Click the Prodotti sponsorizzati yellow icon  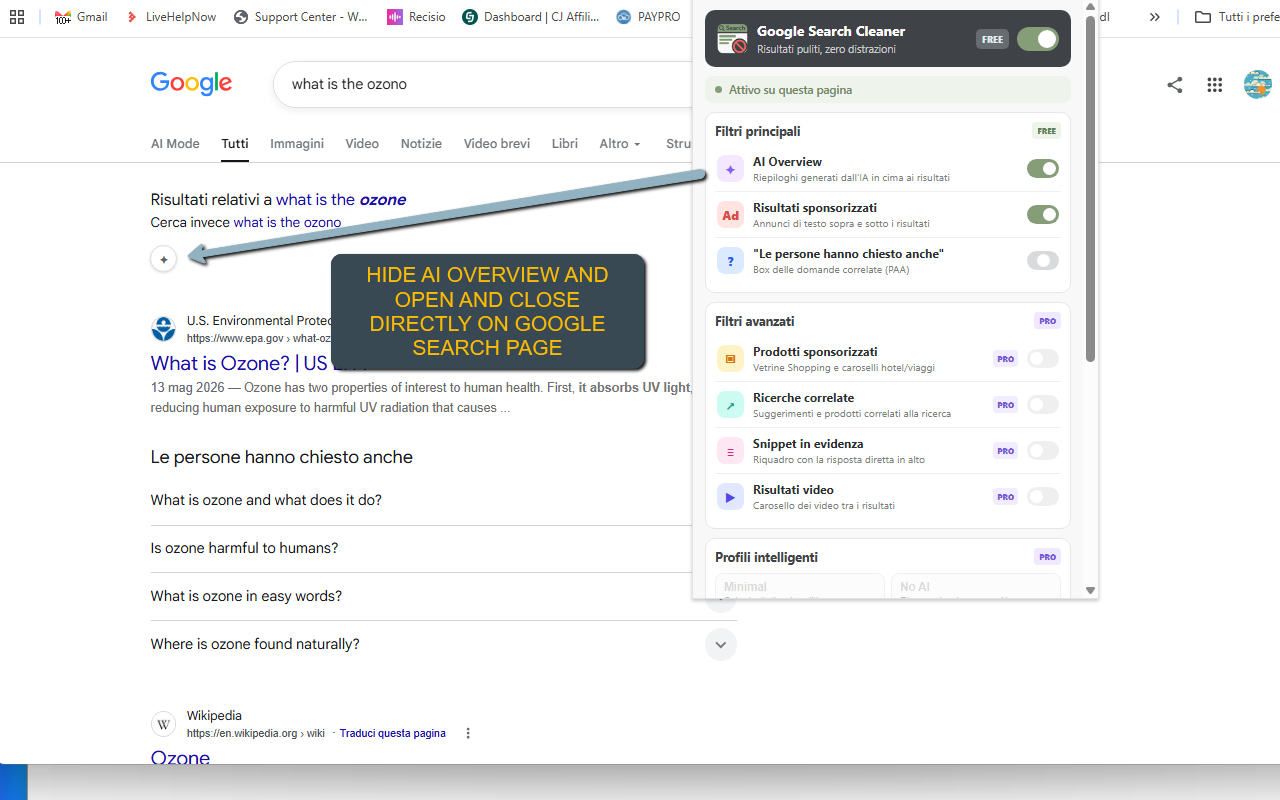(x=730, y=359)
